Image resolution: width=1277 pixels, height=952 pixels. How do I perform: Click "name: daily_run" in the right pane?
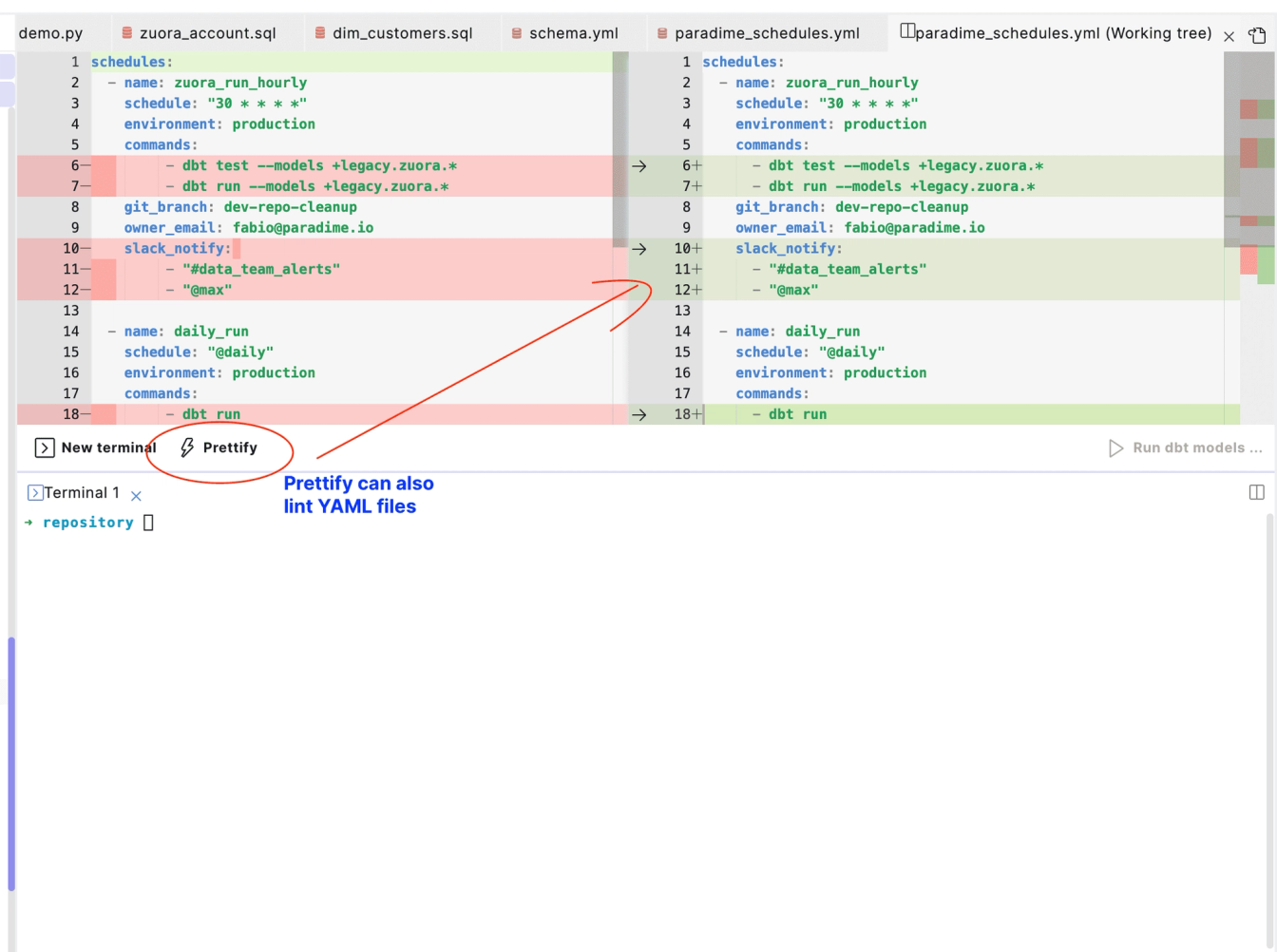click(797, 332)
